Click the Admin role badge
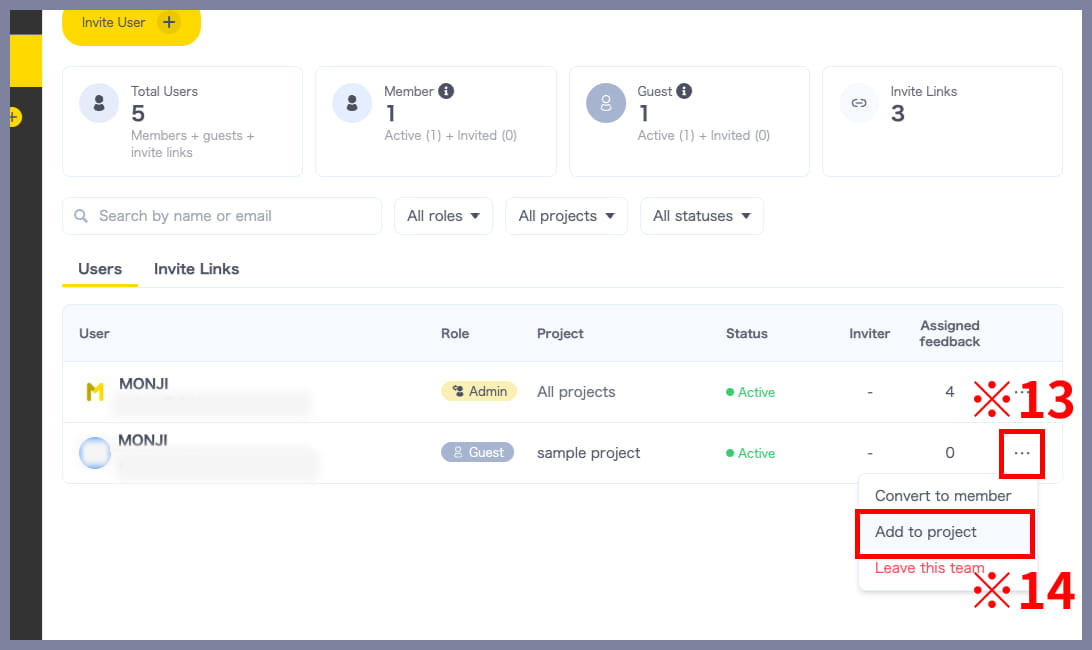 479,392
